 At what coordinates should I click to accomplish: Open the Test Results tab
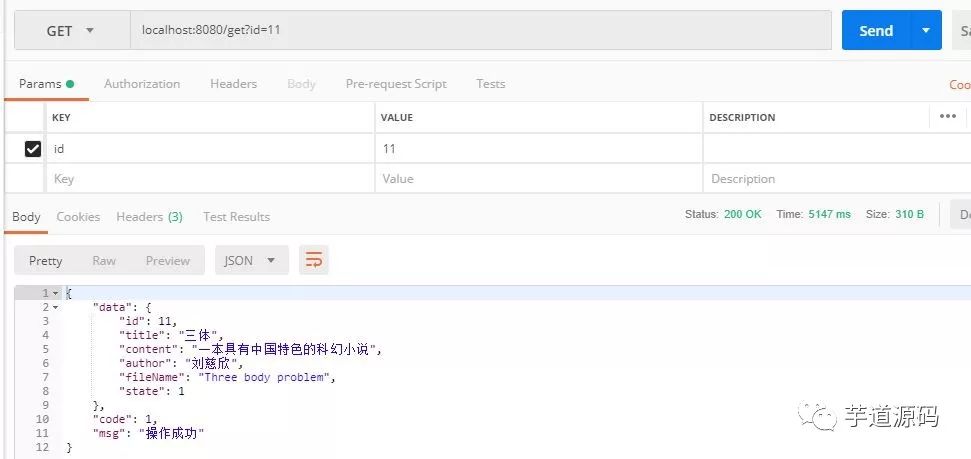point(237,217)
